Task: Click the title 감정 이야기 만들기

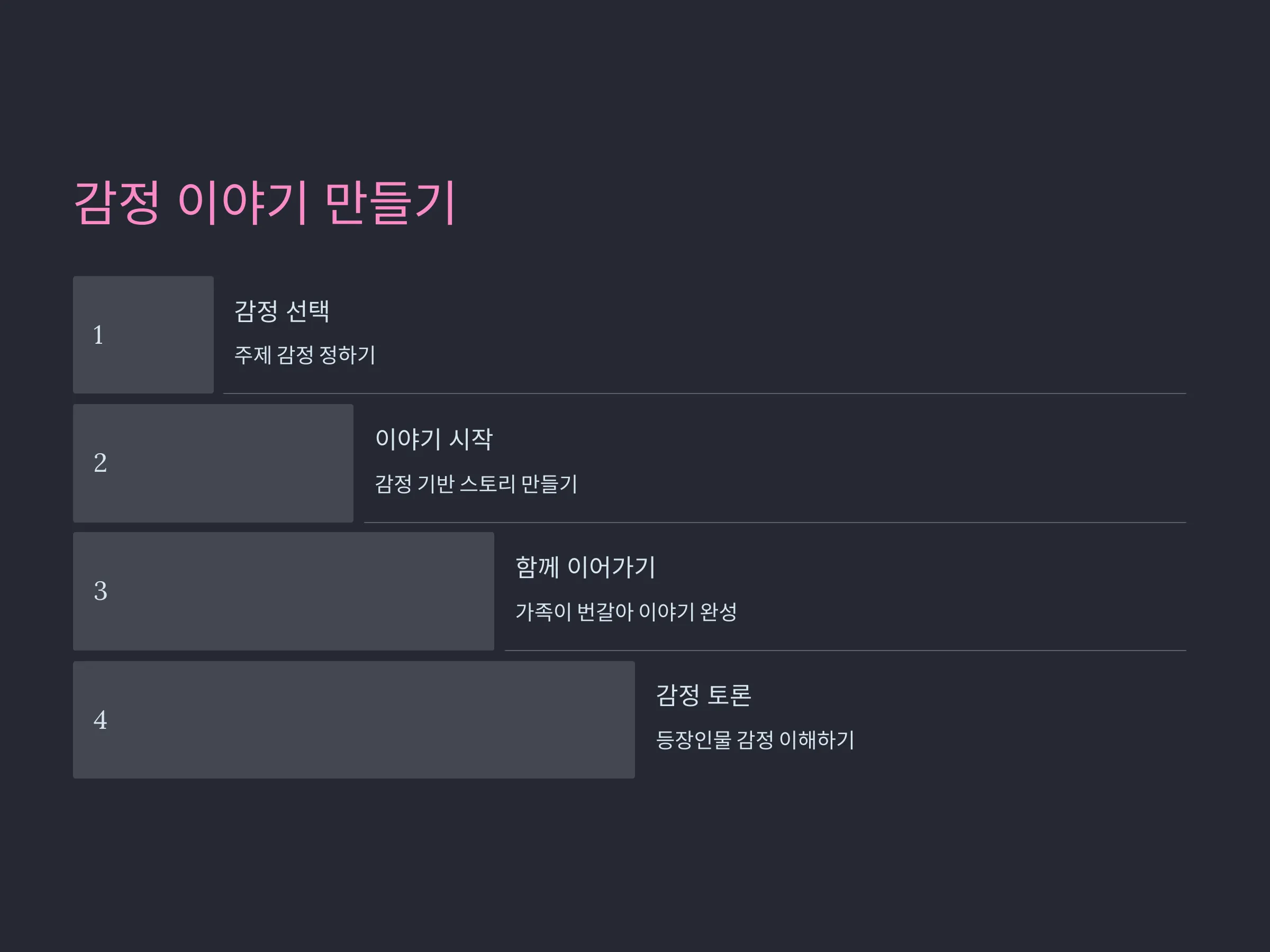Action: pyautogui.click(x=265, y=203)
